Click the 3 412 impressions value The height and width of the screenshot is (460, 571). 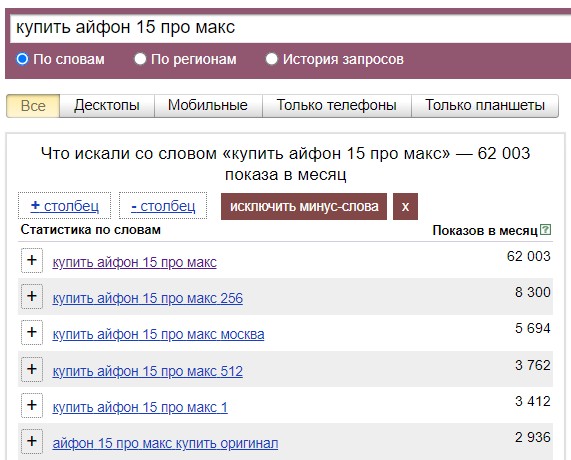tap(532, 401)
